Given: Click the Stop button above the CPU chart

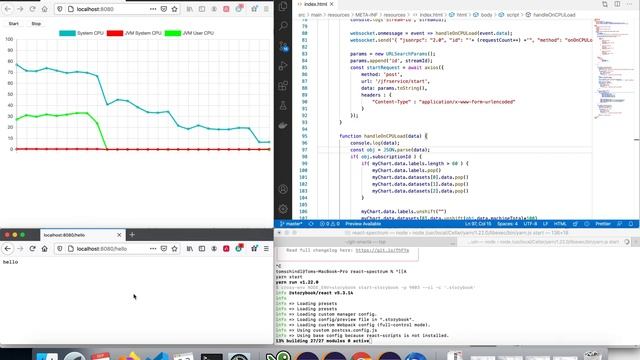Looking at the screenshot, I should [x=36, y=24].
